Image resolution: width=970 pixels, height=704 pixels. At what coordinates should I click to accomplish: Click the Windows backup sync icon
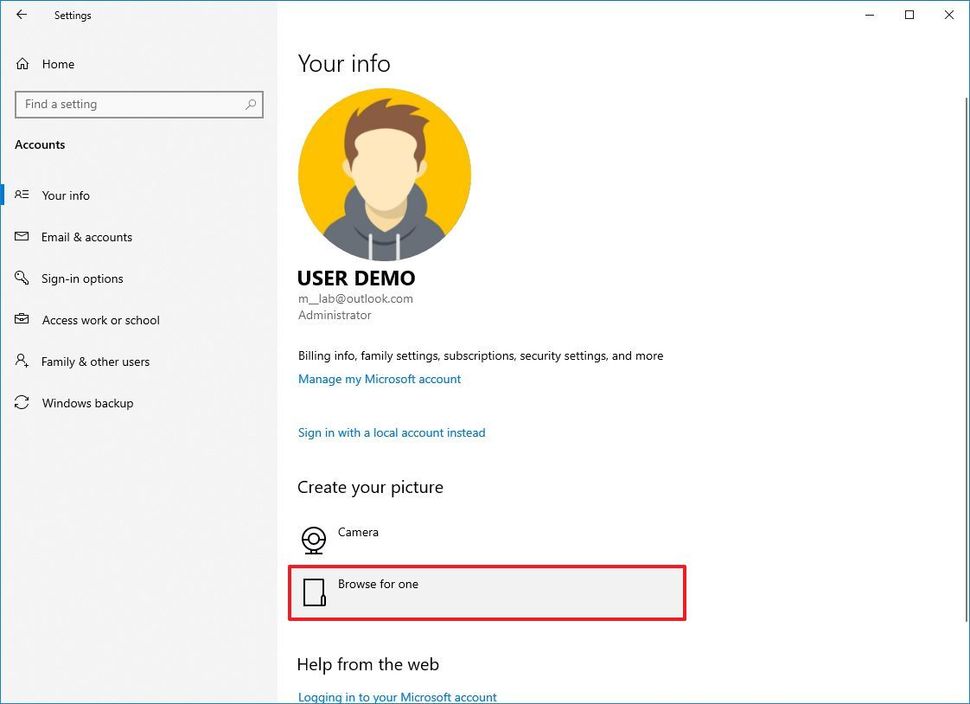(22, 403)
